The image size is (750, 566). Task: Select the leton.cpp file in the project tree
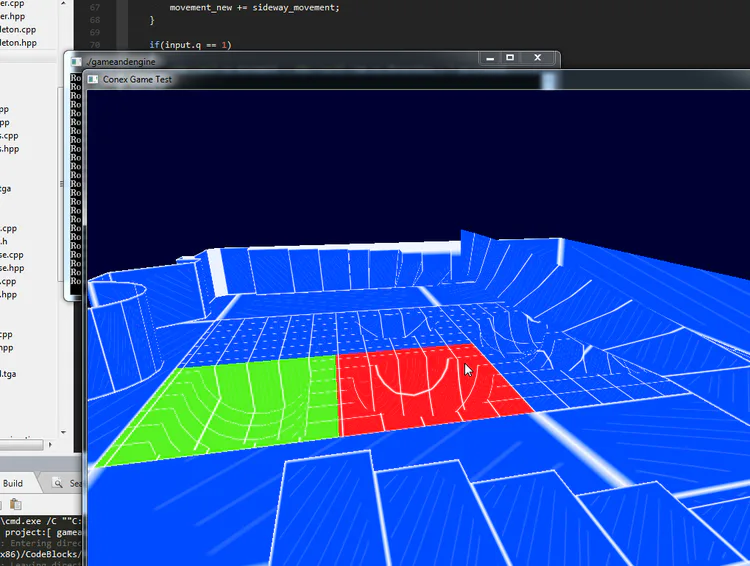pyautogui.click(x=18, y=29)
